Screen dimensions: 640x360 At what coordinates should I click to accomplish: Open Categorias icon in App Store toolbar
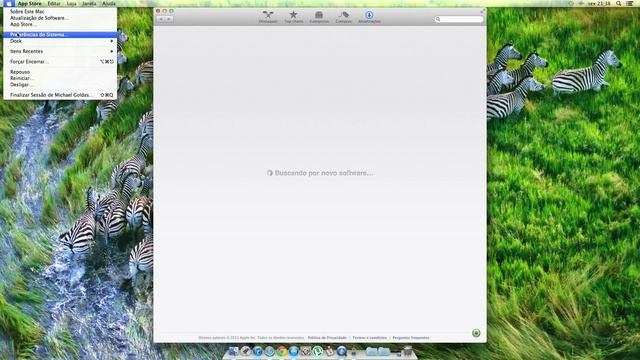pos(319,17)
